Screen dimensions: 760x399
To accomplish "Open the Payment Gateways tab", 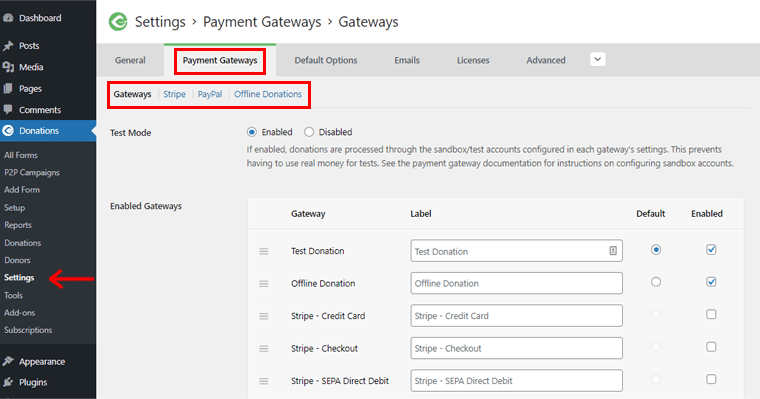I will click(x=220, y=60).
